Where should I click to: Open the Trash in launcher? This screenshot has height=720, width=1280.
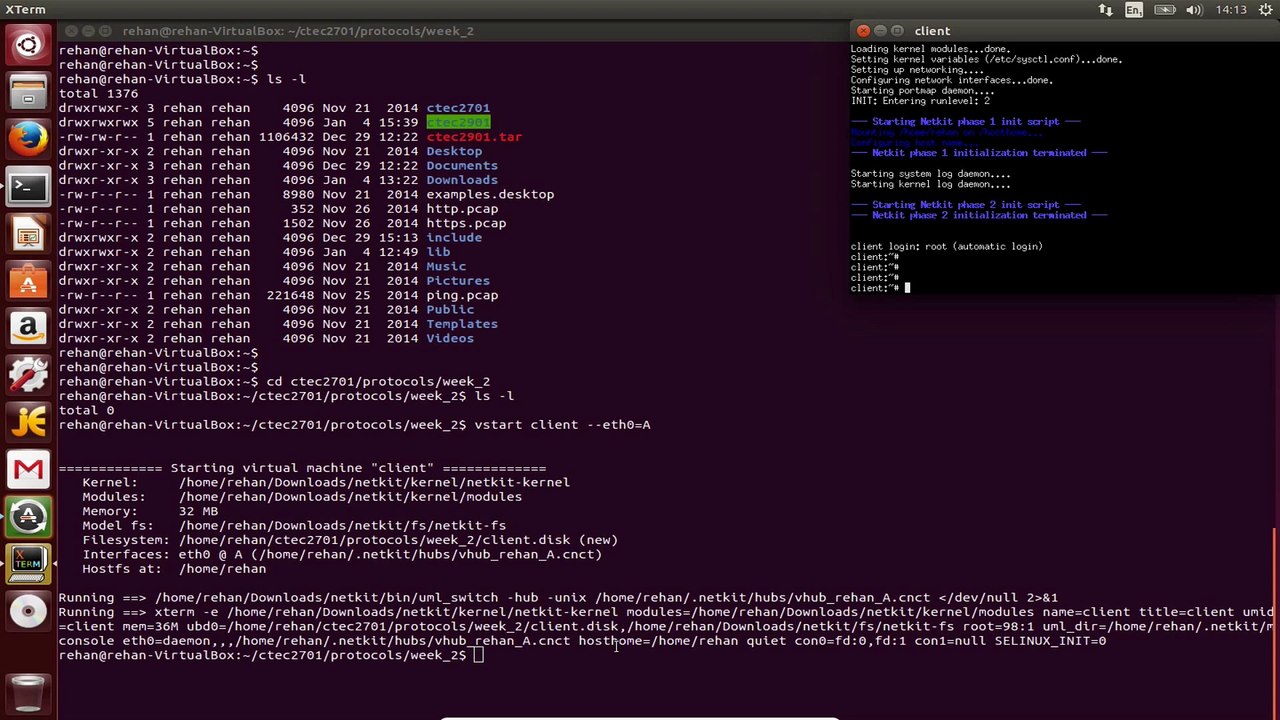28,692
